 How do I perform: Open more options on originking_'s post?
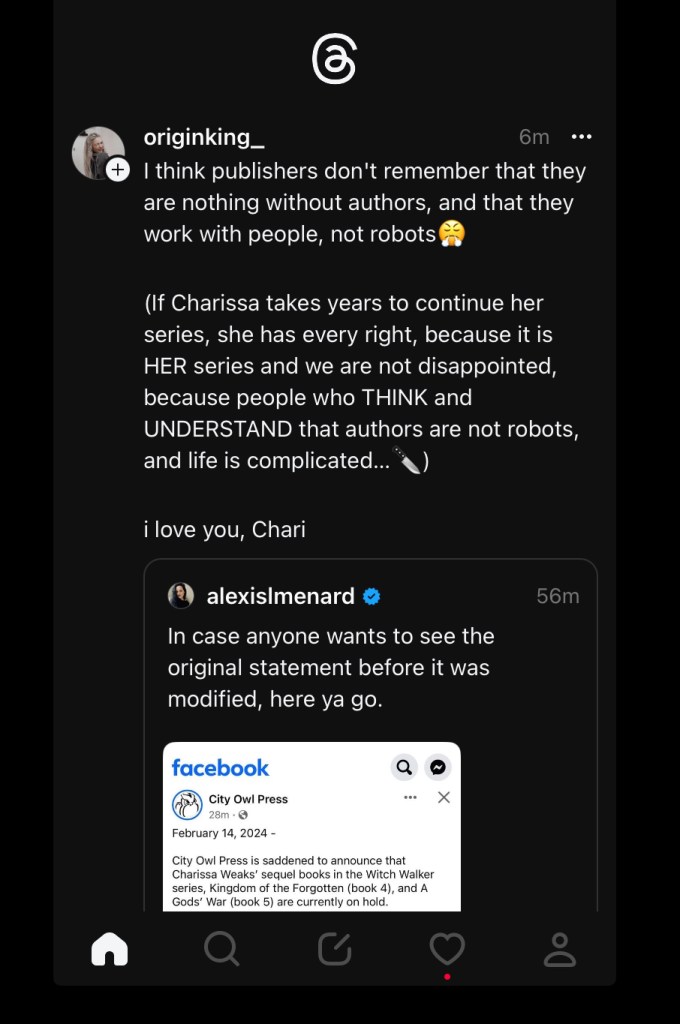click(x=582, y=137)
